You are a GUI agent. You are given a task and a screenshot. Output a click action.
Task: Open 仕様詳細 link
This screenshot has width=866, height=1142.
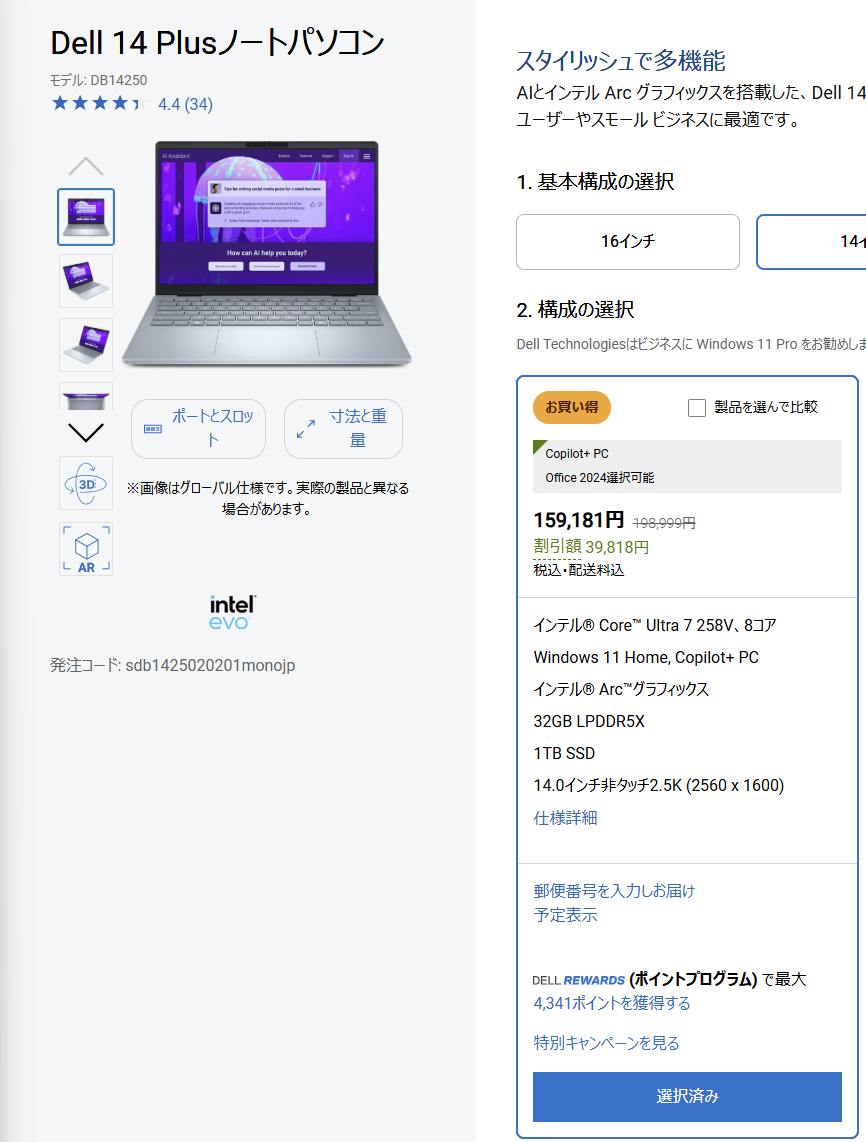[x=565, y=818]
